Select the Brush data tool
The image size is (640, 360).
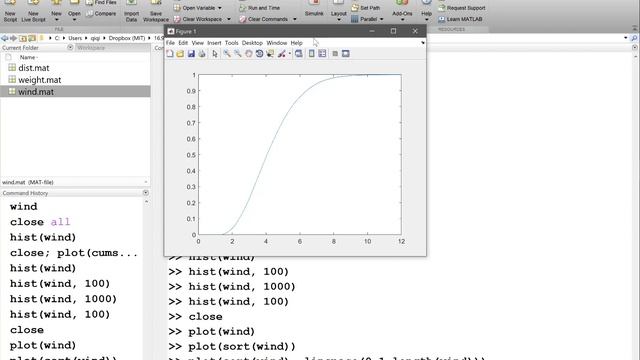(x=282, y=54)
